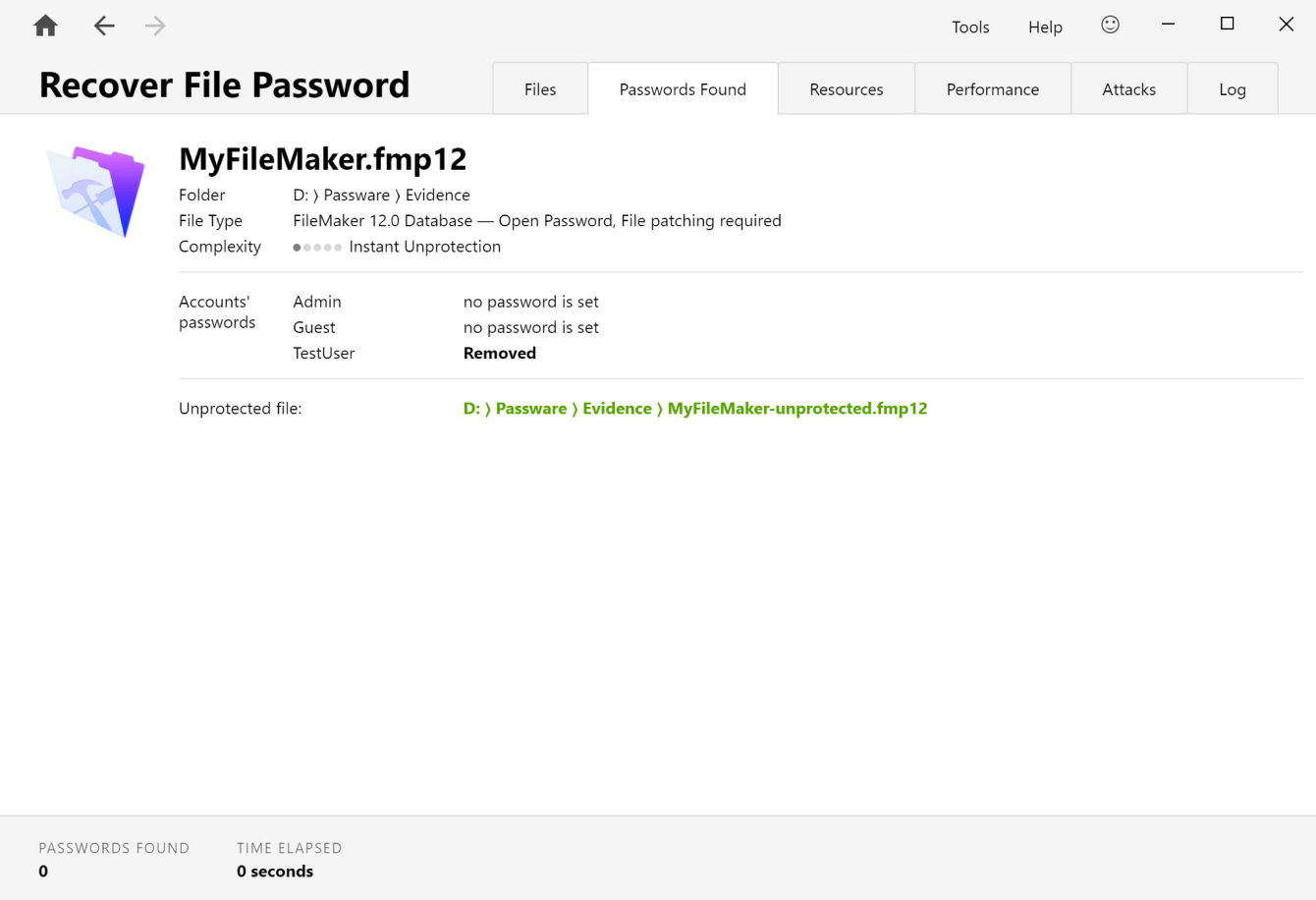
Task: Minimize the Passware window
Action: (1168, 25)
